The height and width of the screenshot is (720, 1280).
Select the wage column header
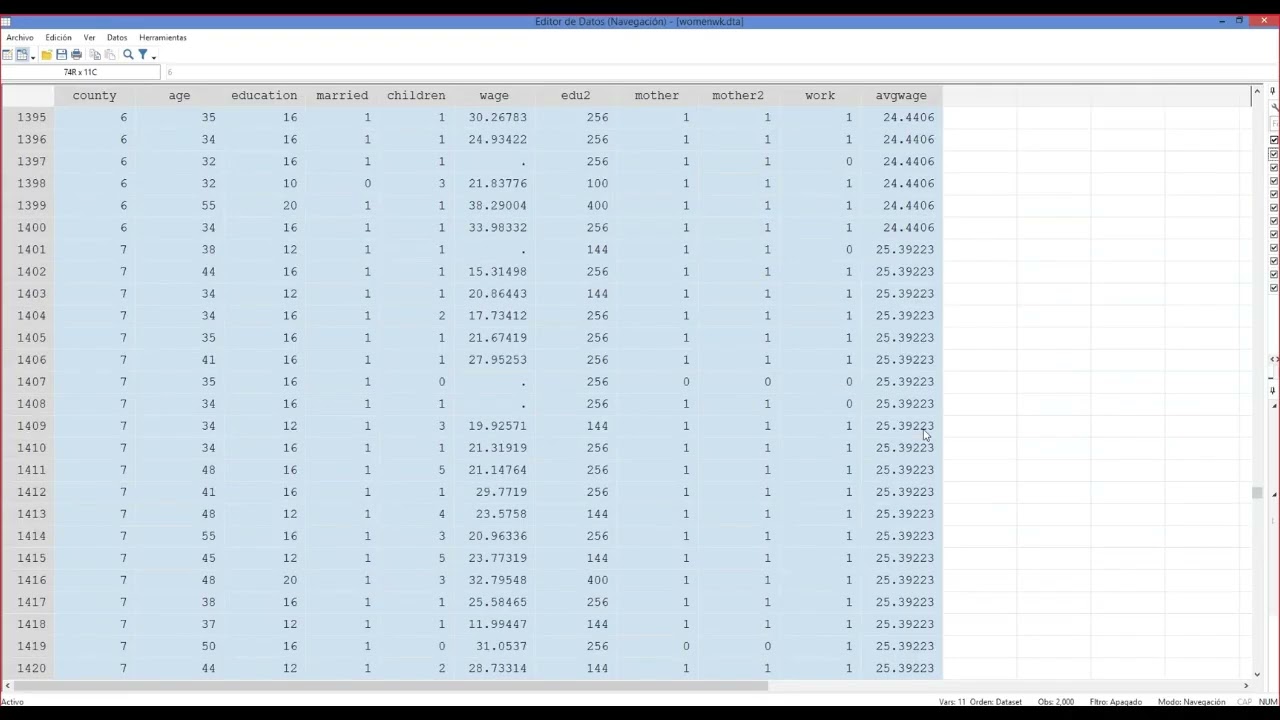coord(494,95)
